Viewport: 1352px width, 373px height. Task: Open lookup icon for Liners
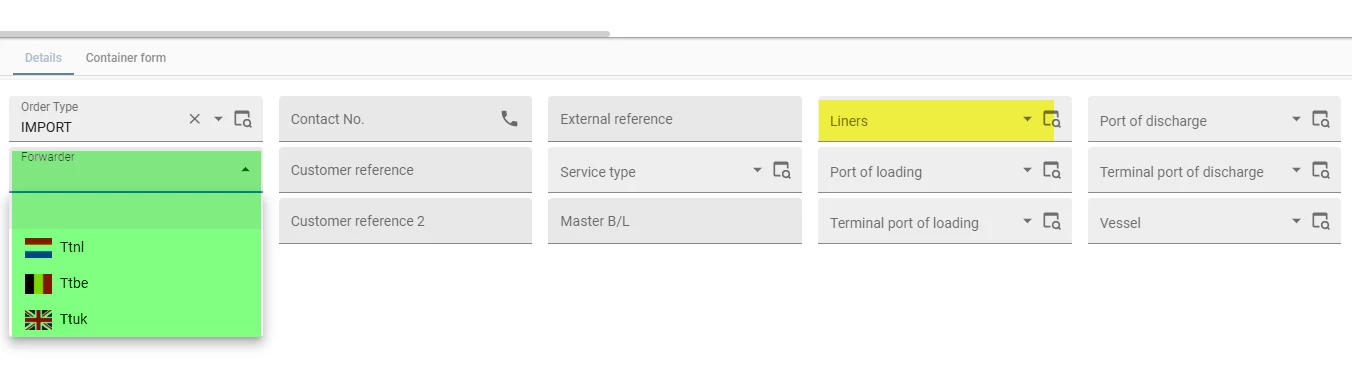point(1052,119)
